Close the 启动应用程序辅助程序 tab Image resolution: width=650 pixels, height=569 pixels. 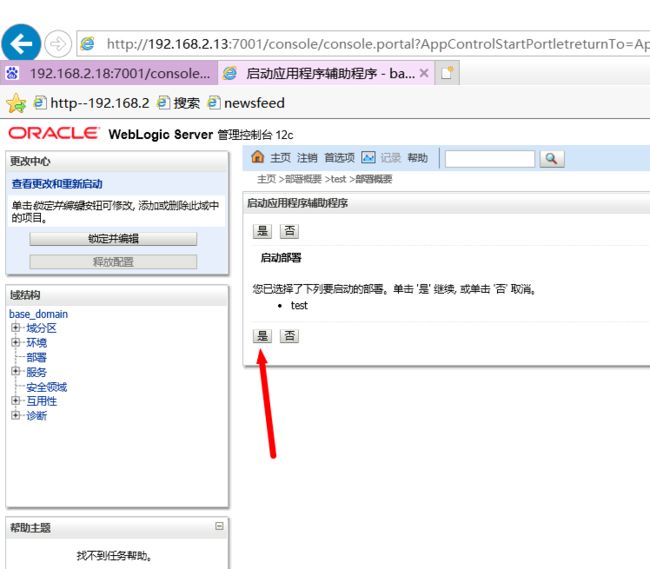pos(424,73)
